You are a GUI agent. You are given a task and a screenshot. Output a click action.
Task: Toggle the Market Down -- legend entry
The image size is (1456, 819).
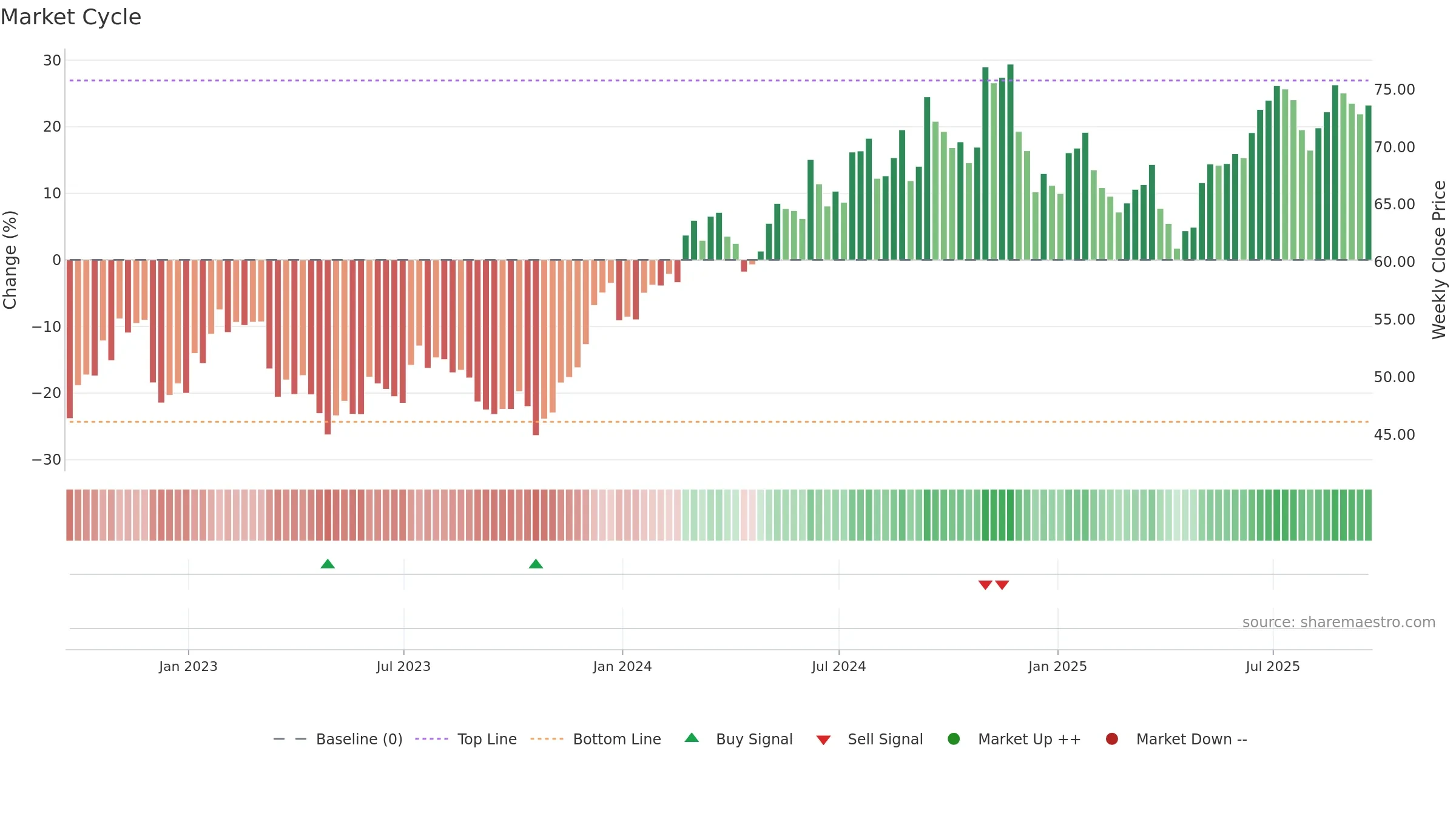pyautogui.click(x=1176, y=739)
